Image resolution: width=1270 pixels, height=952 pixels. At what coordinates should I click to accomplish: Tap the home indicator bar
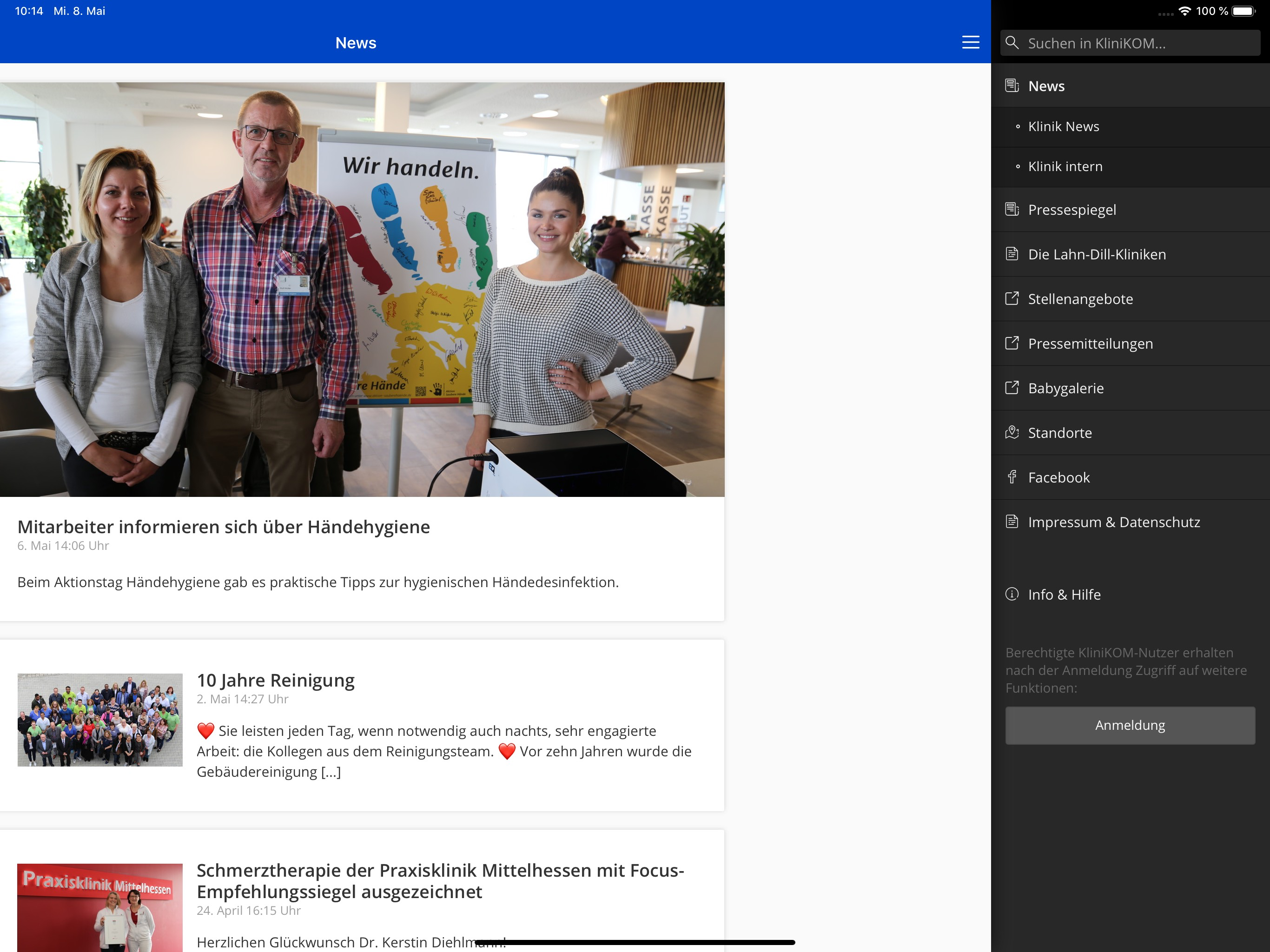click(635, 942)
